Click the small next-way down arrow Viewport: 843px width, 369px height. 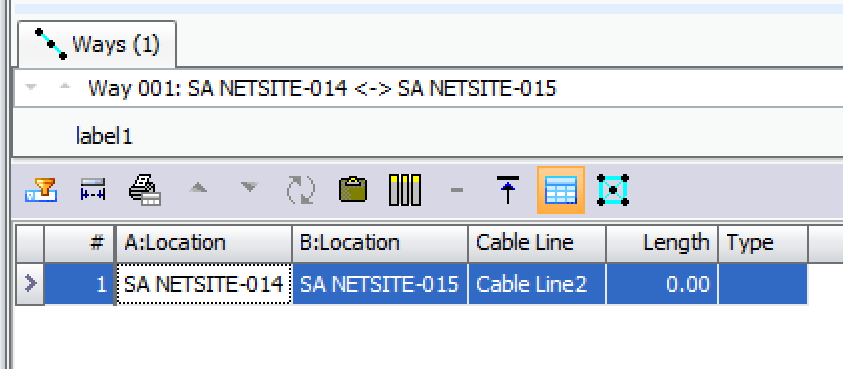[x=31, y=87]
